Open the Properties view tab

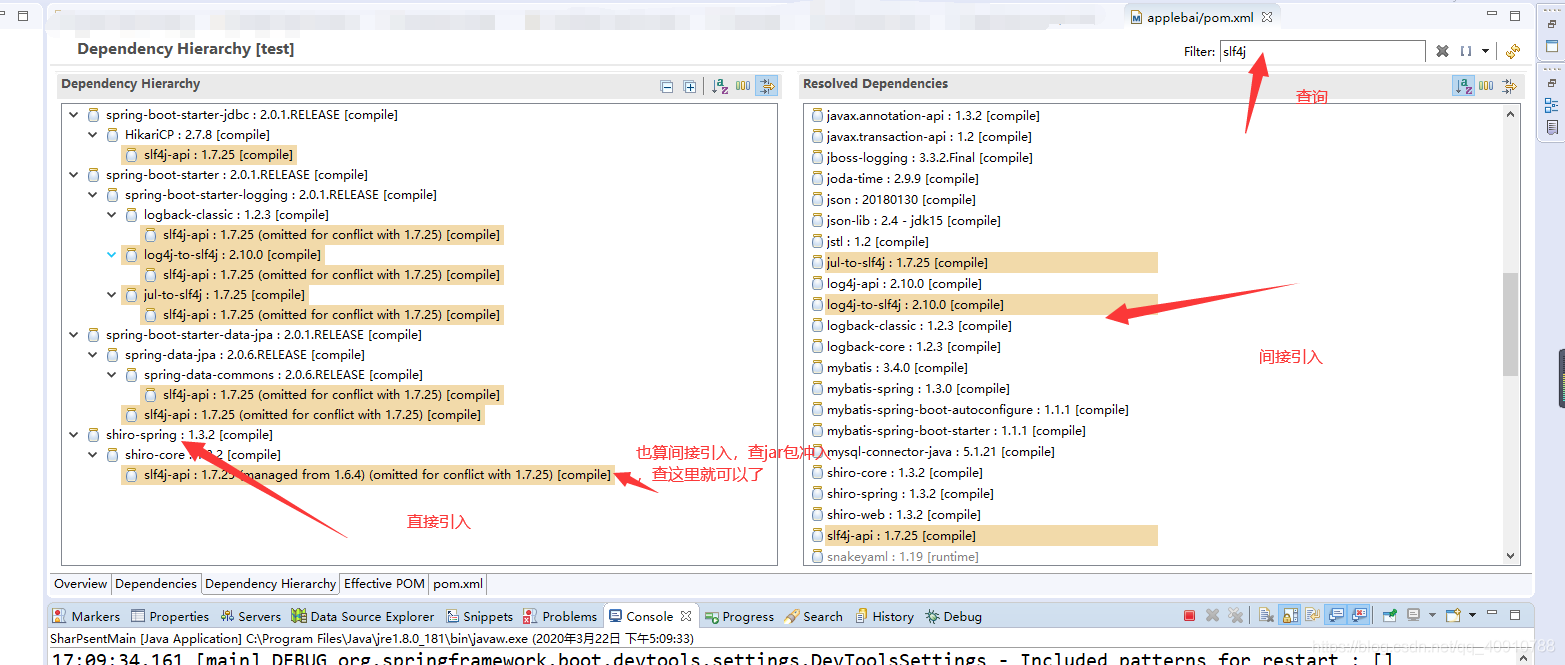(170, 616)
